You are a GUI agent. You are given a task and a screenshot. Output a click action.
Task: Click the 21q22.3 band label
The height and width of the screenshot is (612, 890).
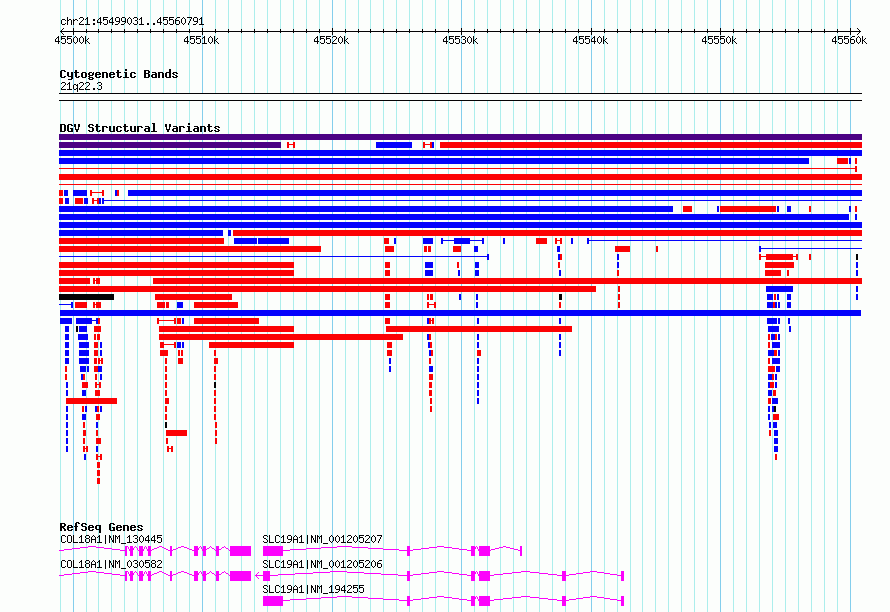tap(81, 86)
